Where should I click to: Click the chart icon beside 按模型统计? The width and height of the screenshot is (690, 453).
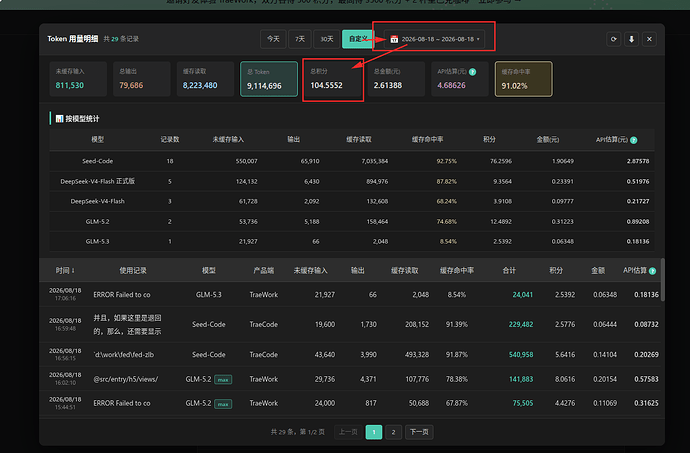[x=59, y=118]
